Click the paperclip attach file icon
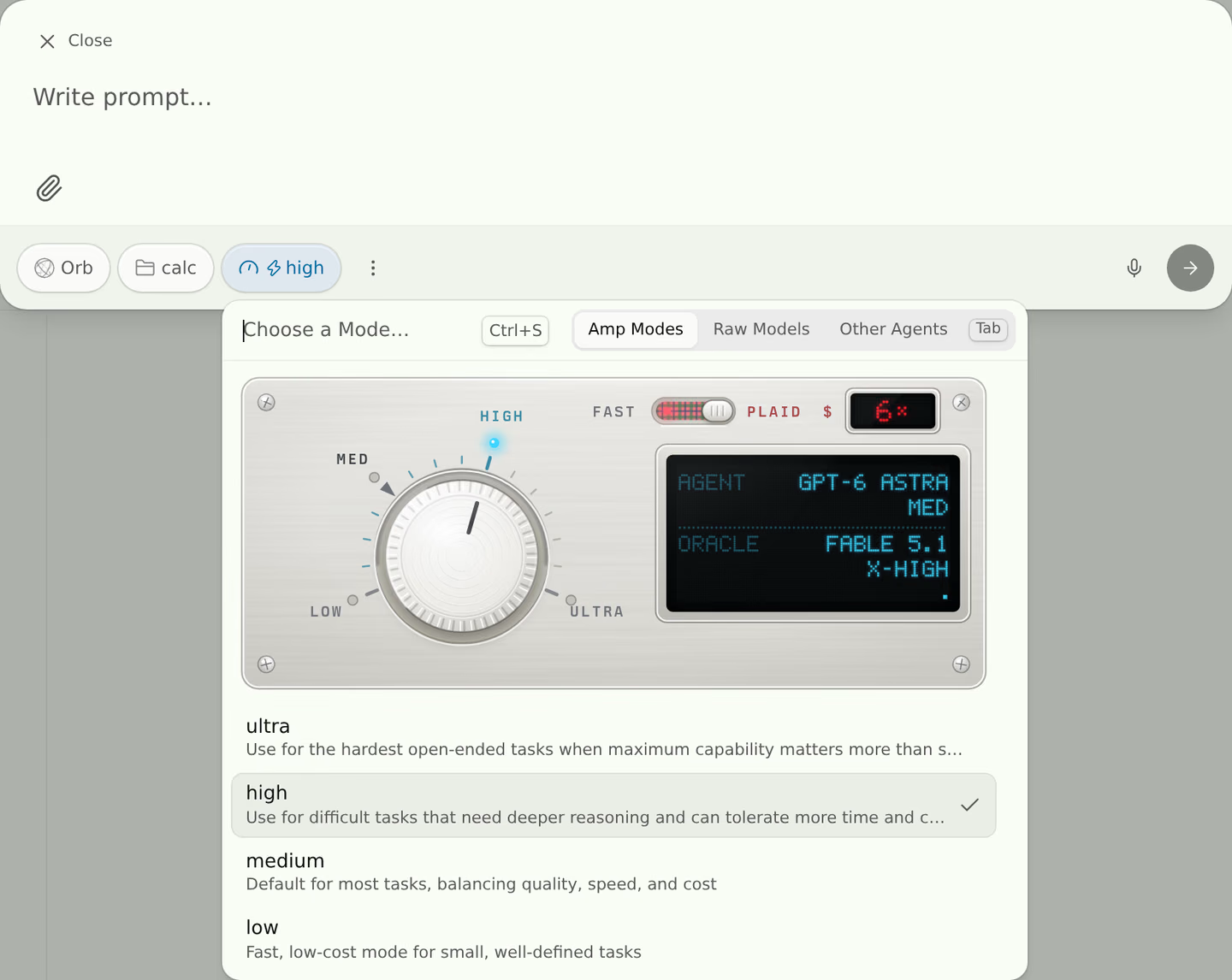Image resolution: width=1232 pixels, height=980 pixels. click(49, 188)
